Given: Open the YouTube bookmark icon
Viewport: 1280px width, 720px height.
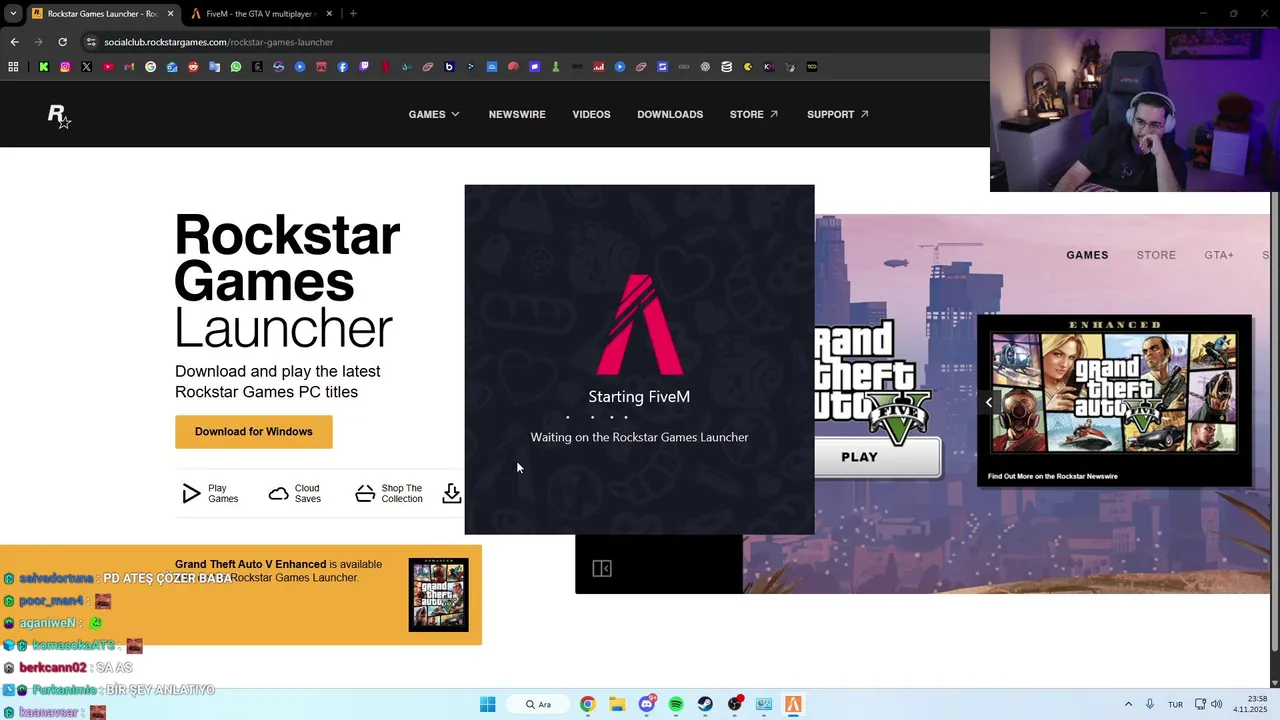Looking at the screenshot, I should pyautogui.click(x=108, y=67).
